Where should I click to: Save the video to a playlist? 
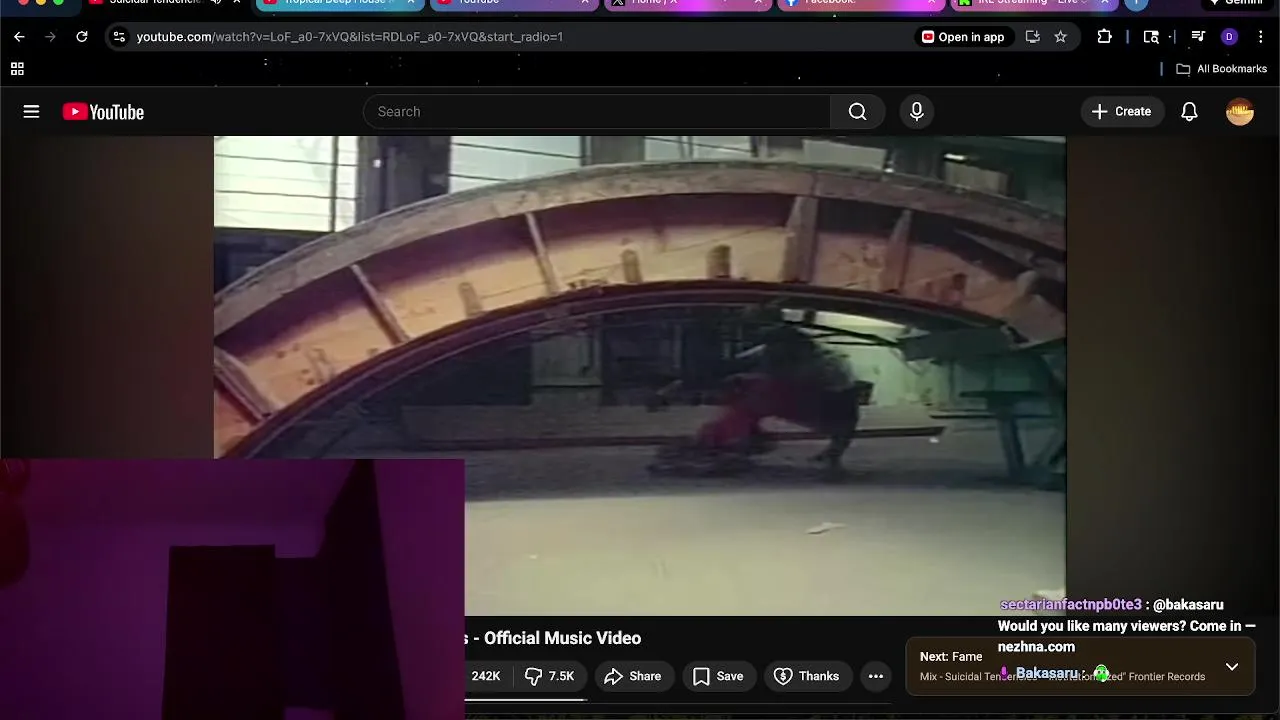(x=718, y=677)
